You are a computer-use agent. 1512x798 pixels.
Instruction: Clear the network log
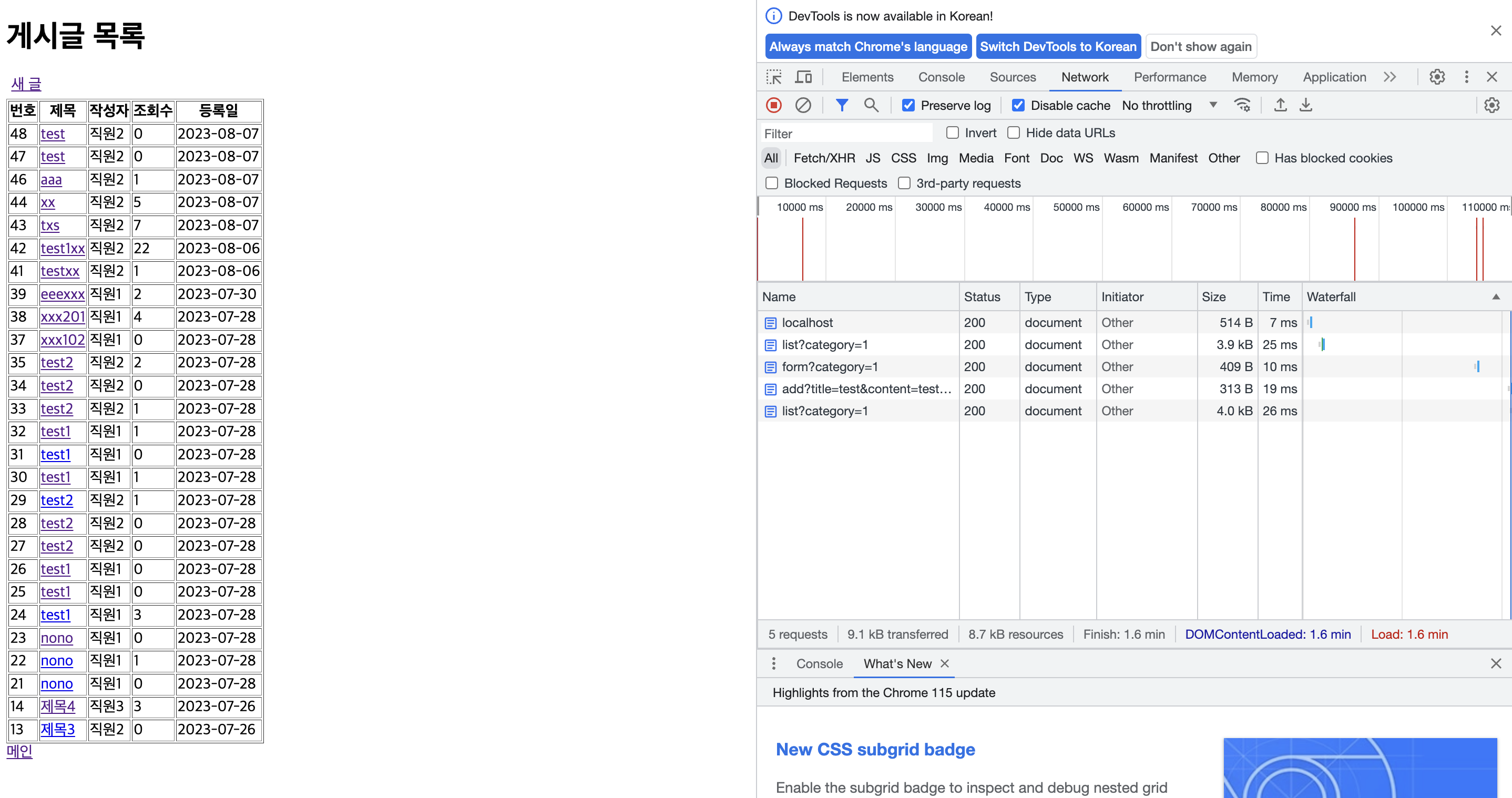tap(803, 106)
